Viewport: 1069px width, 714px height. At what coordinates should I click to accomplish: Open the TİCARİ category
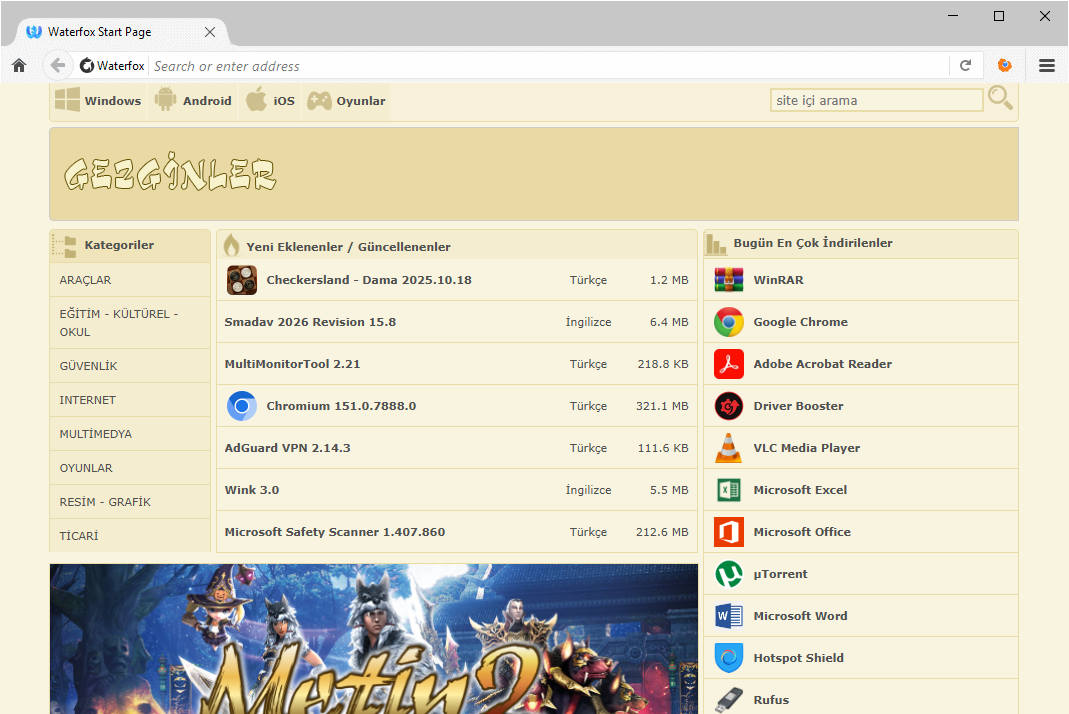[130, 535]
